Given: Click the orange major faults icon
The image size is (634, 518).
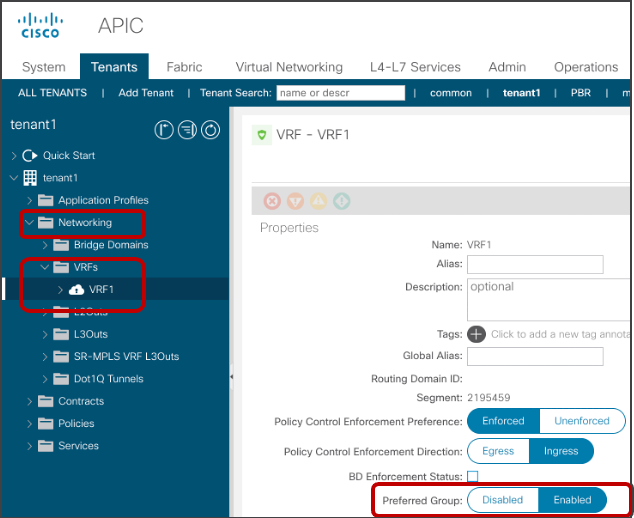Looking at the screenshot, I should [x=295, y=201].
